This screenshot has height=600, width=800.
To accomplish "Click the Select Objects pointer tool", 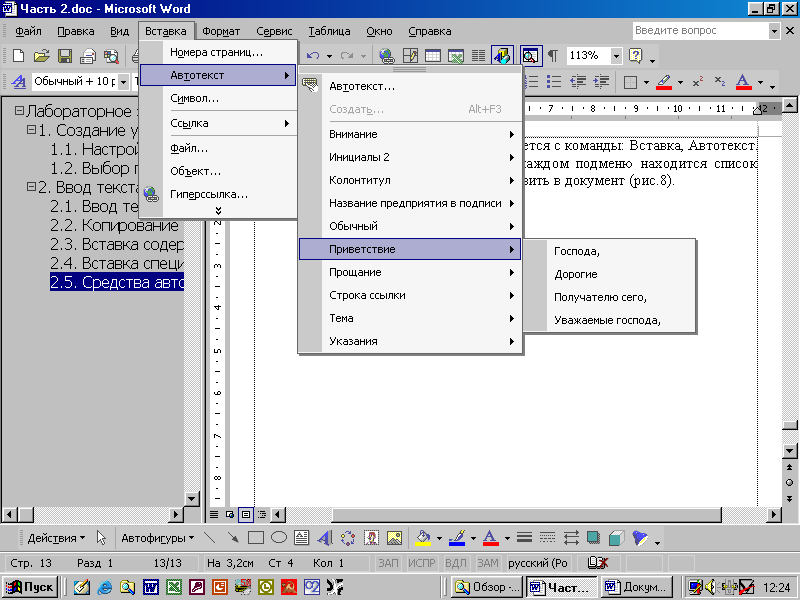I will click(x=101, y=538).
